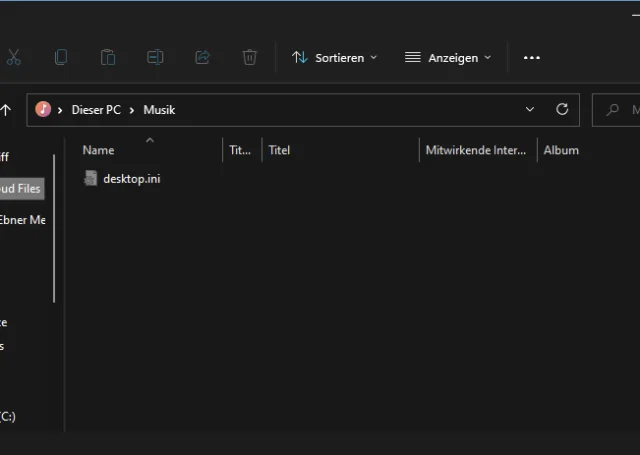Image resolution: width=640 pixels, height=455 pixels.
Task: Click the Share icon in toolbar
Action: click(202, 58)
